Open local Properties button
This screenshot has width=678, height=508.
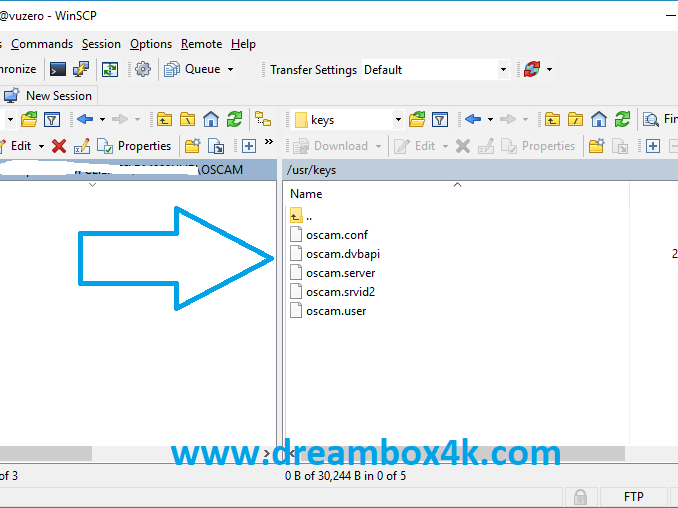[x=134, y=146]
